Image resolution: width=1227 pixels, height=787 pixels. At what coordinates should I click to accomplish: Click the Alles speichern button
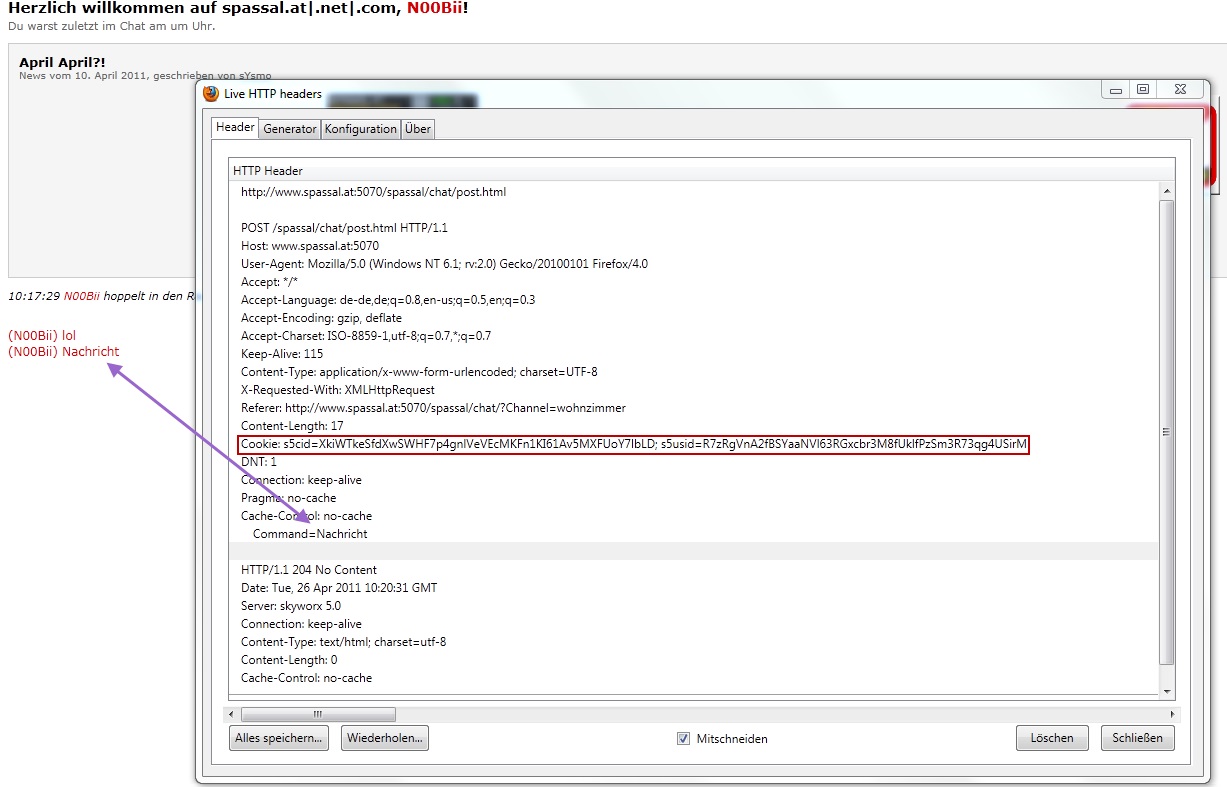[x=279, y=739]
